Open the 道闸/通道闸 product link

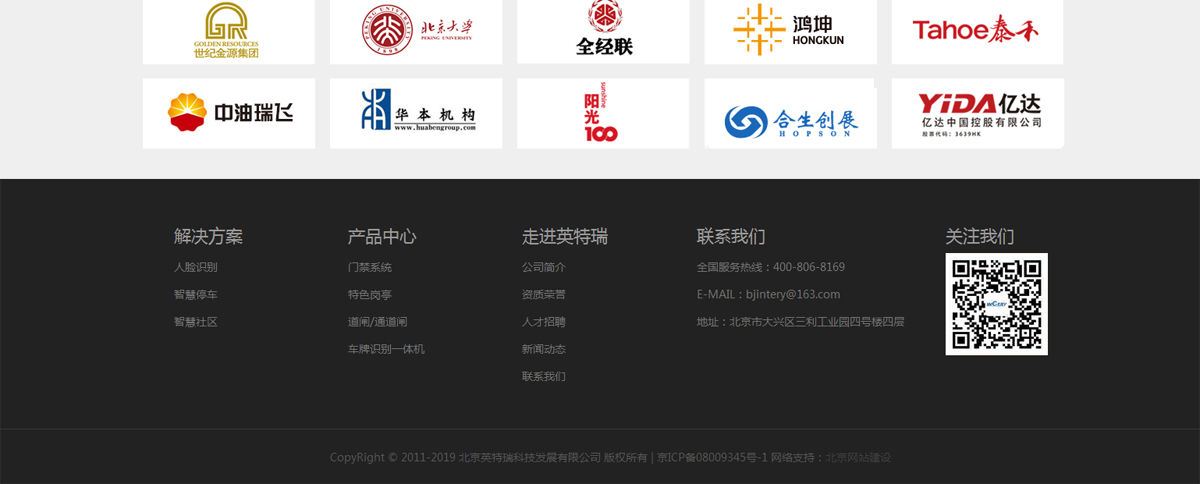[x=378, y=322]
